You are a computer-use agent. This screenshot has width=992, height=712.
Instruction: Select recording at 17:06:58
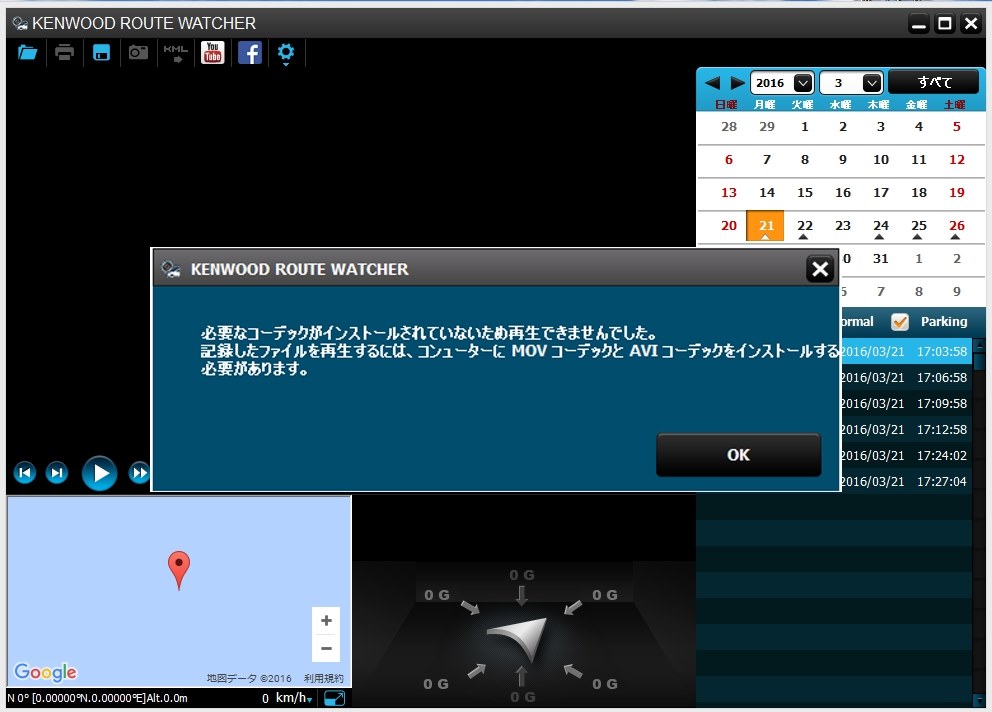(x=906, y=377)
